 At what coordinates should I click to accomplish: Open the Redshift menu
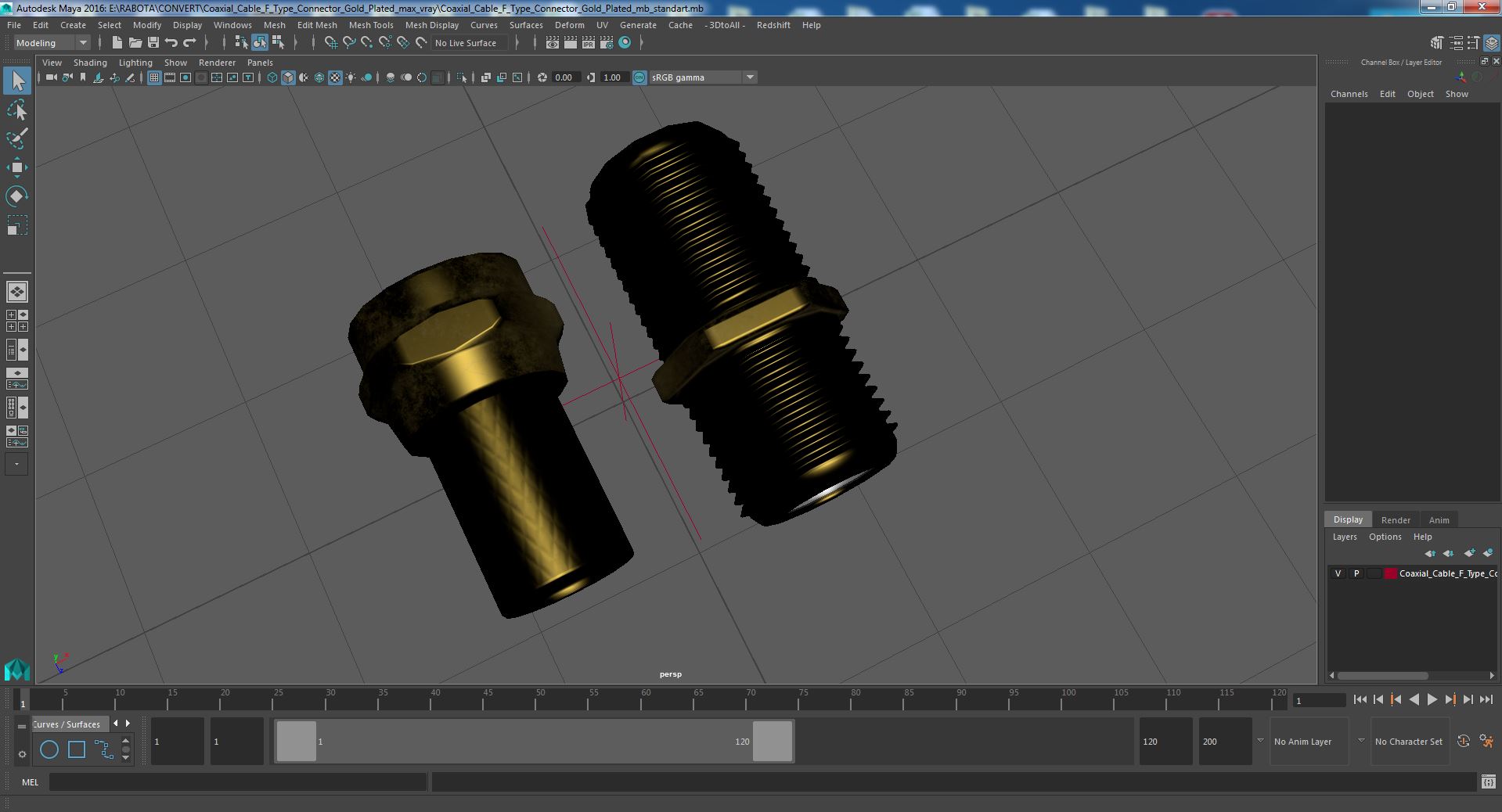point(773,25)
